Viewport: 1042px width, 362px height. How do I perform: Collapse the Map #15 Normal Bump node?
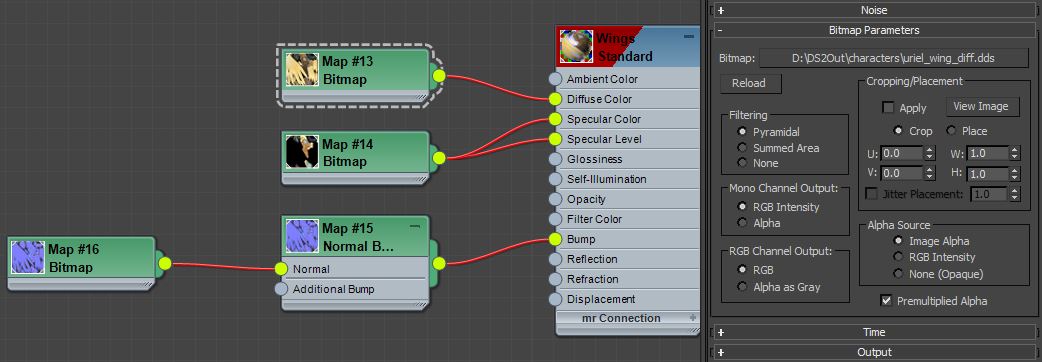click(415, 227)
